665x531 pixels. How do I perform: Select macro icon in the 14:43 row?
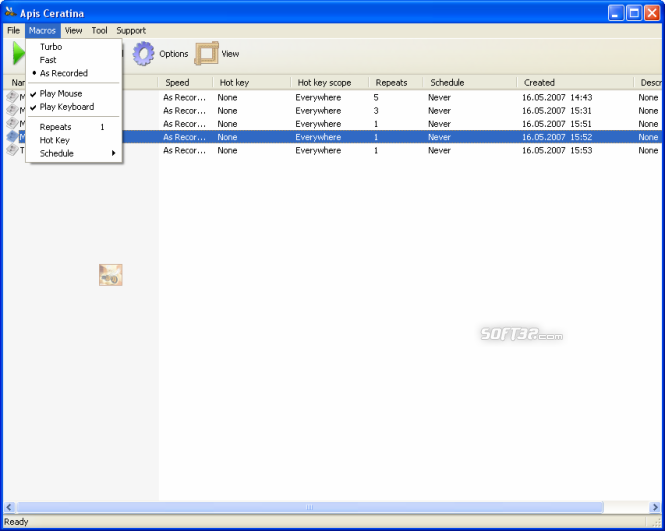[12, 97]
